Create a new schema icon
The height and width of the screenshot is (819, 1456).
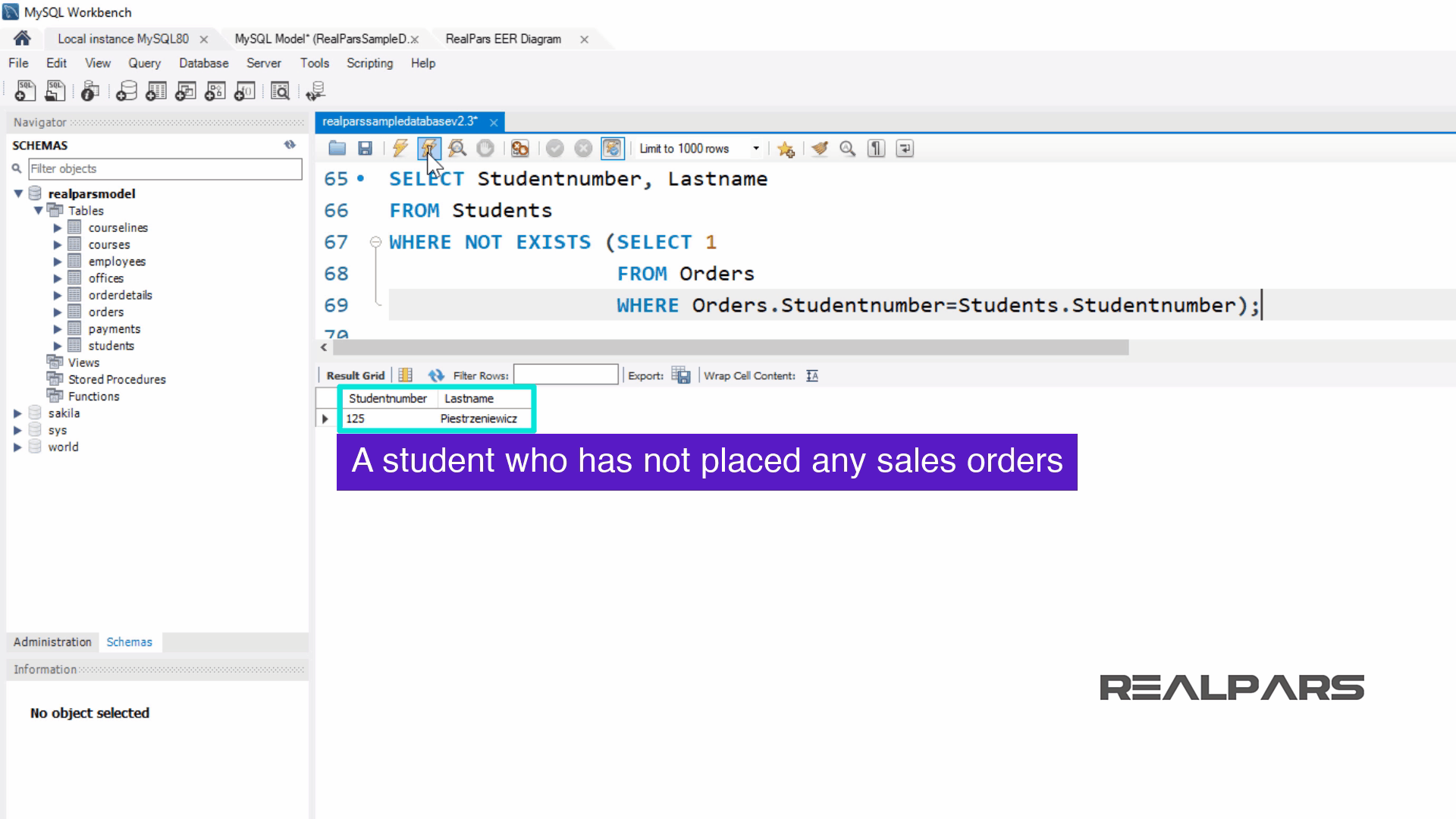tap(127, 91)
